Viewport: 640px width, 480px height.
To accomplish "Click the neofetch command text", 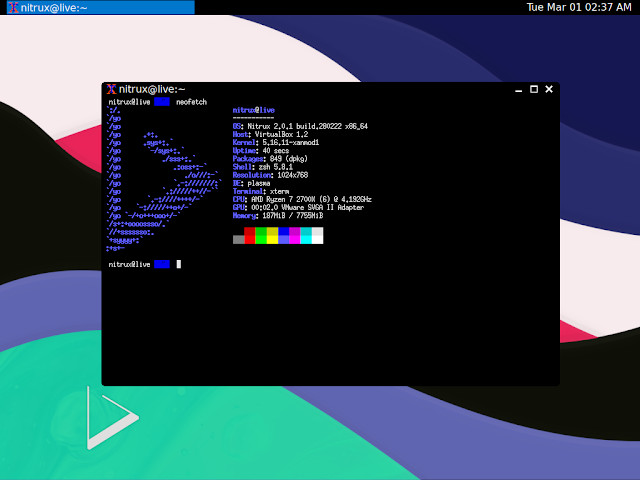I will pyautogui.click(x=191, y=102).
